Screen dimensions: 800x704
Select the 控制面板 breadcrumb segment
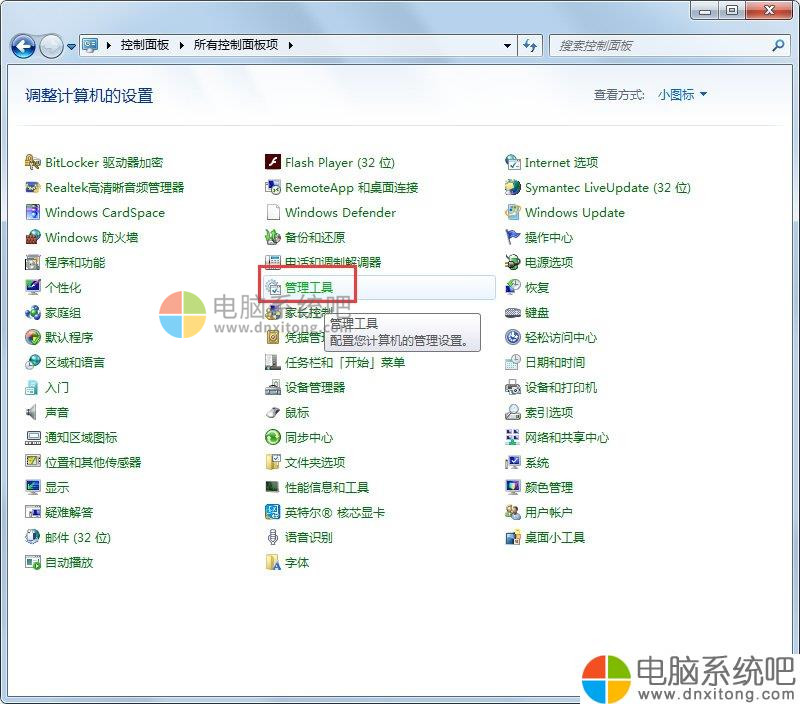[145, 45]
